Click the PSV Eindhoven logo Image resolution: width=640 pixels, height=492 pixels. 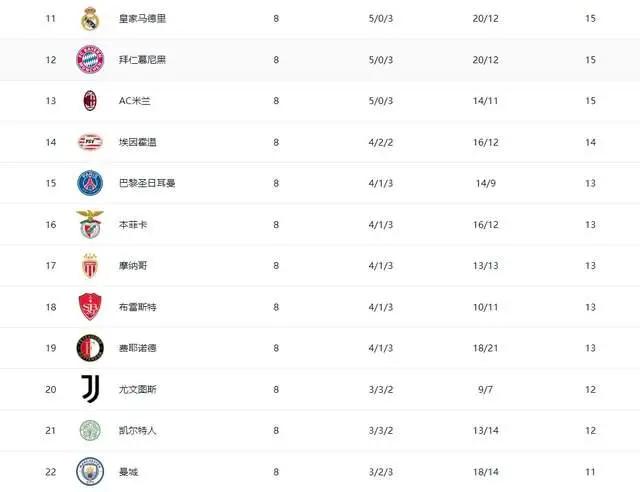(x=90, y=142)
